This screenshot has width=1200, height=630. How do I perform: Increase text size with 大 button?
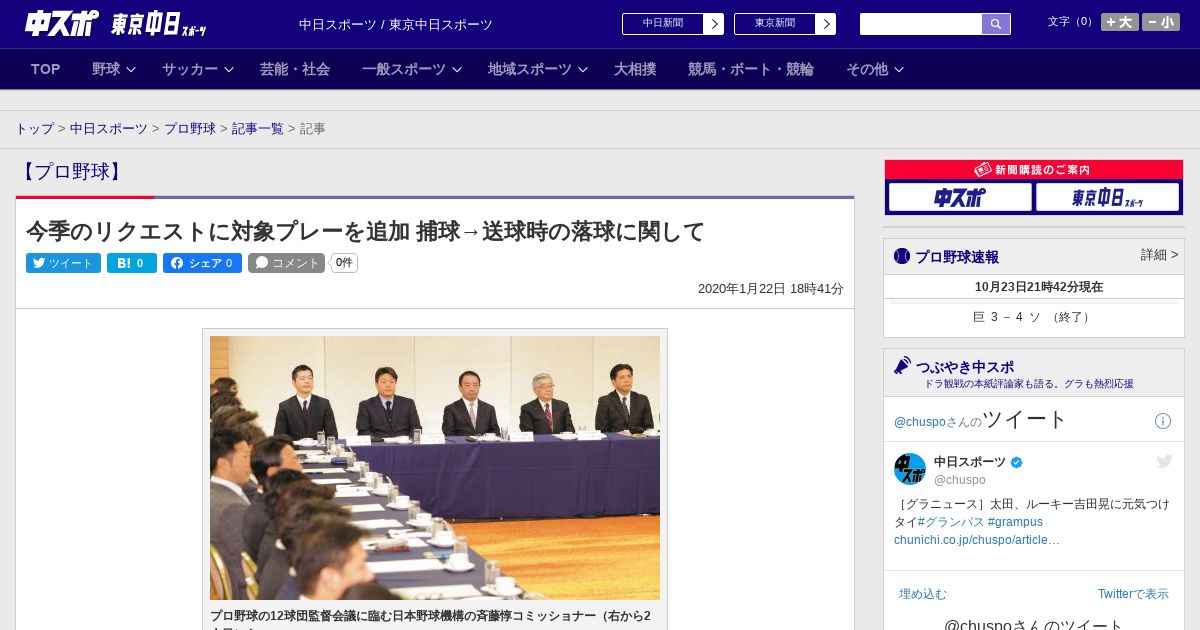click(x=1119, y=22)
